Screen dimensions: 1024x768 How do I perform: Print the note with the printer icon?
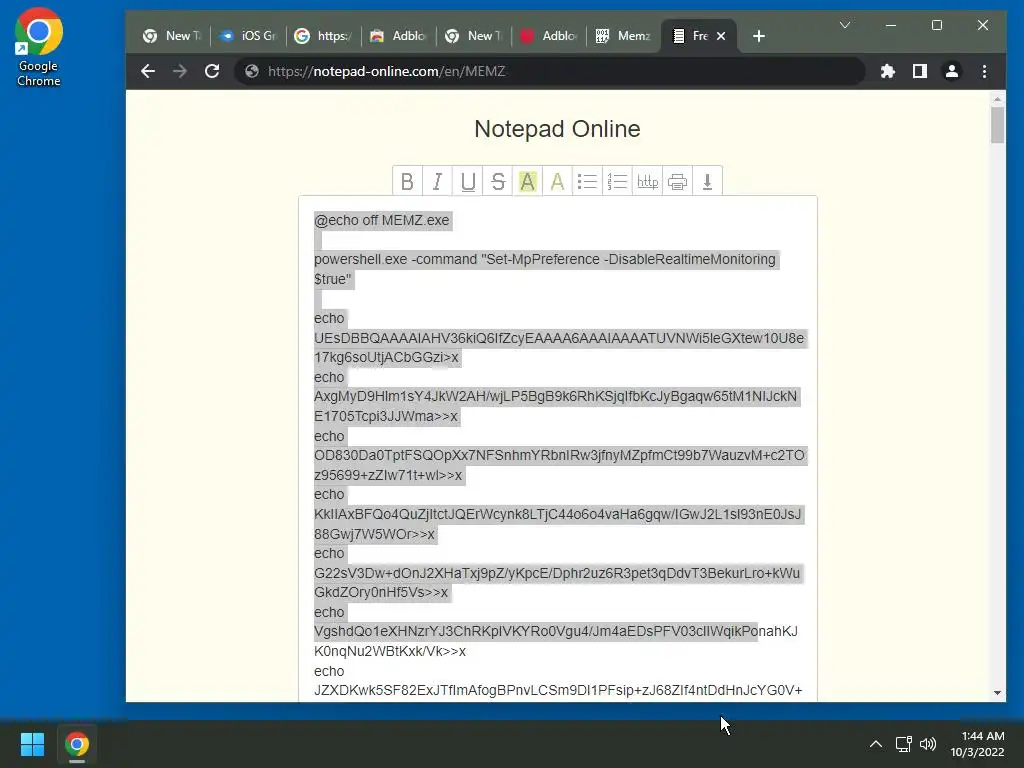point(677,181)
